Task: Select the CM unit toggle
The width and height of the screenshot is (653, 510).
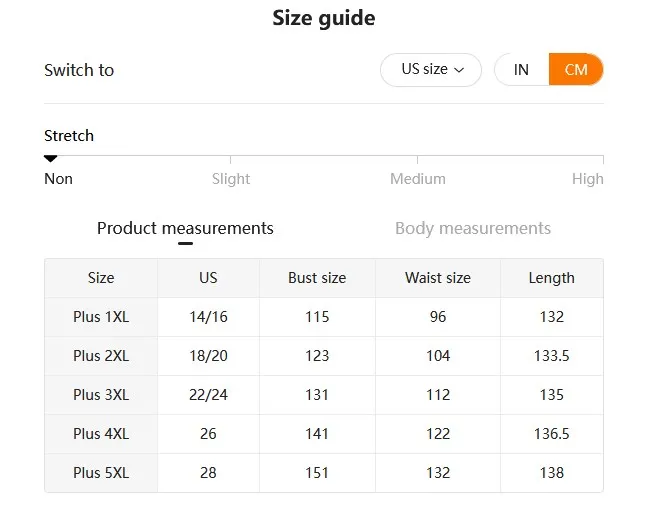Action: point(576,70)
